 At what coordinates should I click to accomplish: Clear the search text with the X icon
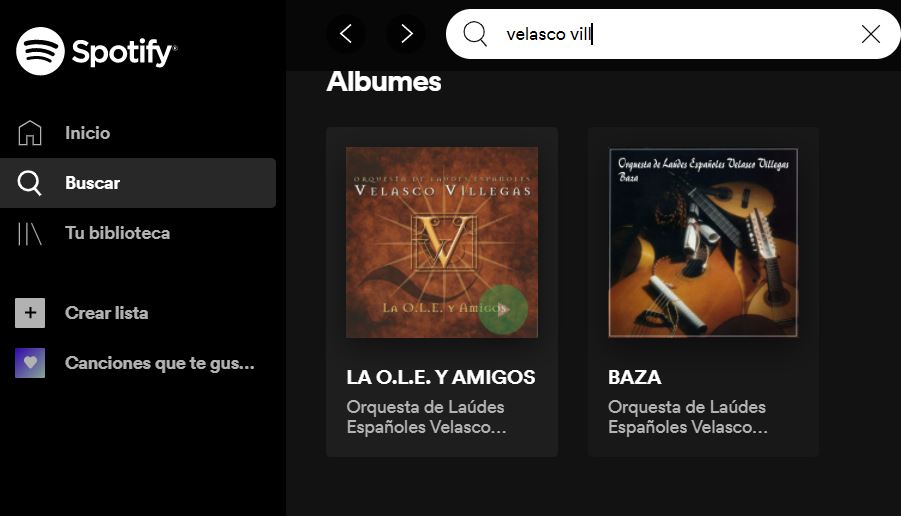tap(871, 34)
